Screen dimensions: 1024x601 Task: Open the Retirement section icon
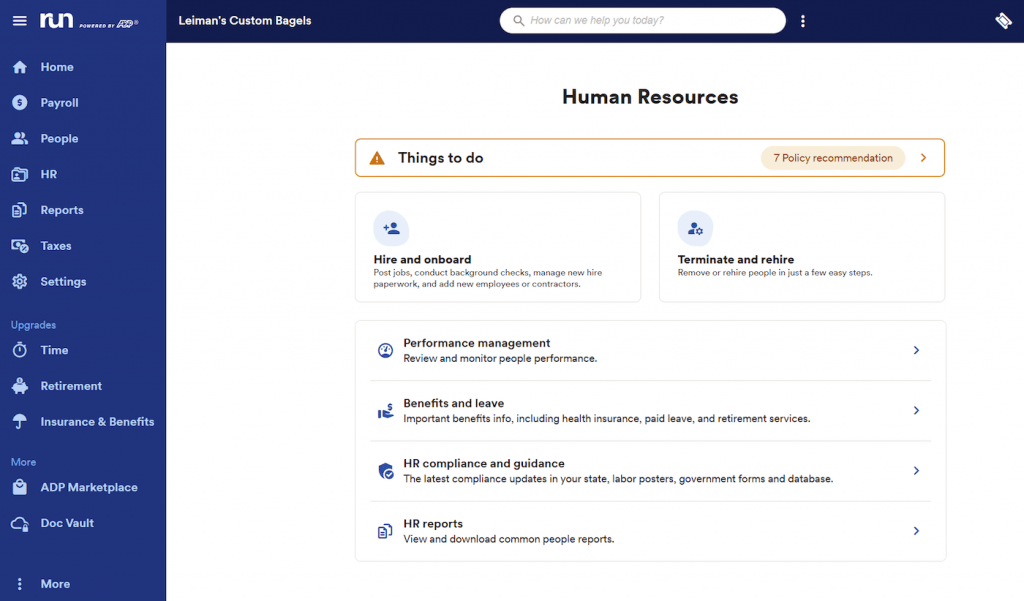click(x=20, y=385)
